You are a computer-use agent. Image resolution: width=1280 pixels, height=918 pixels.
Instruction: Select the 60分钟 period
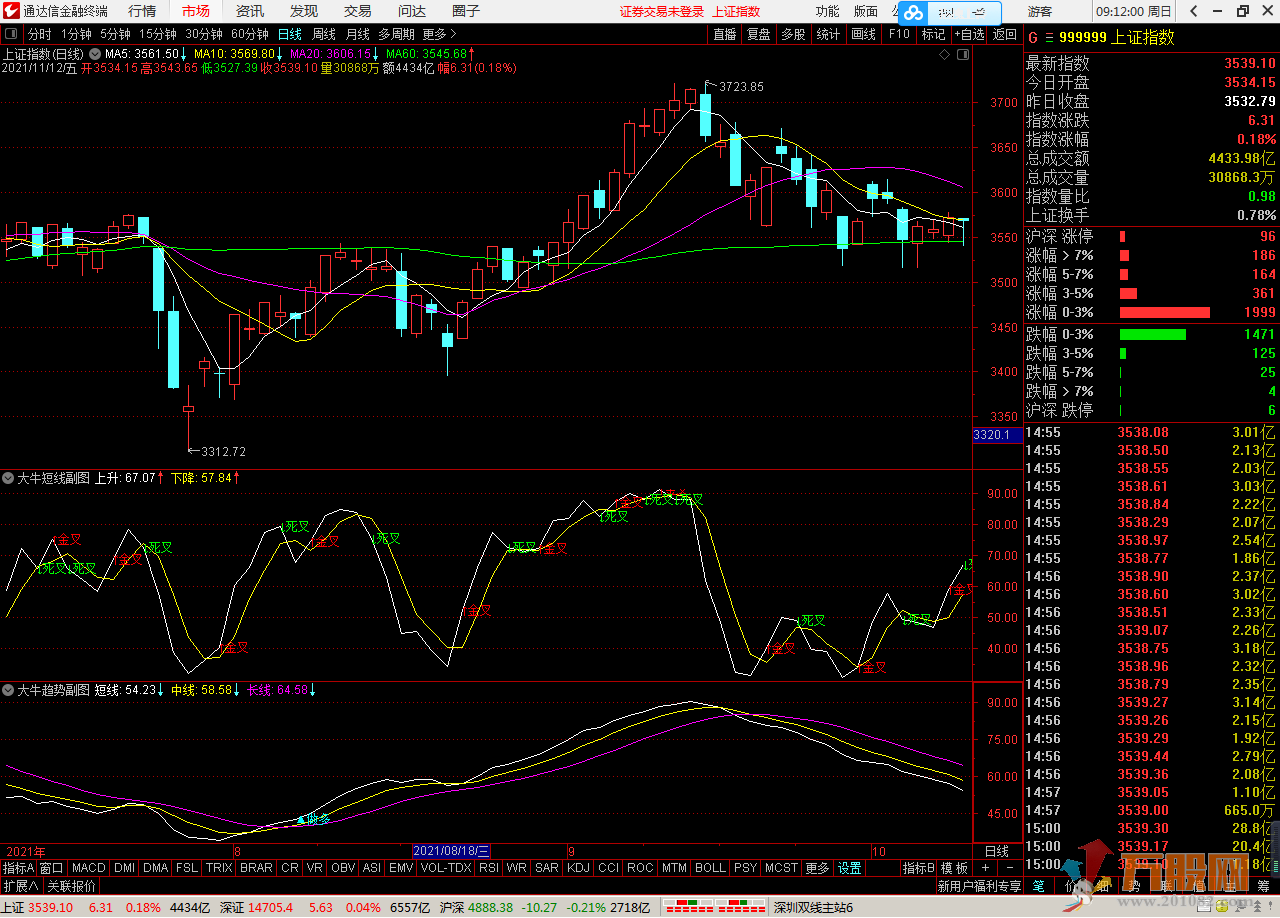[249, 34]
